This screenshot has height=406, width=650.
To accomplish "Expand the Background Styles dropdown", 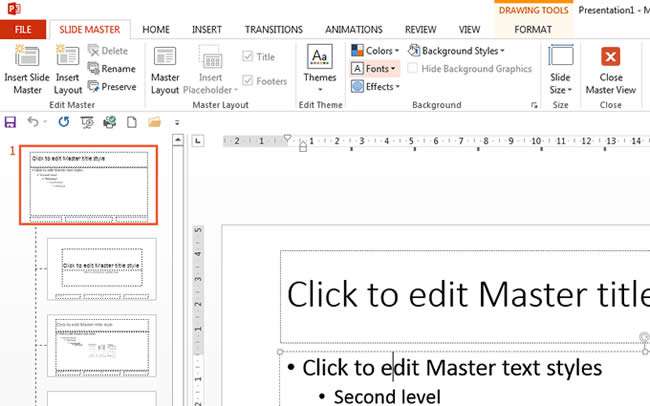I will click(458, 51).
